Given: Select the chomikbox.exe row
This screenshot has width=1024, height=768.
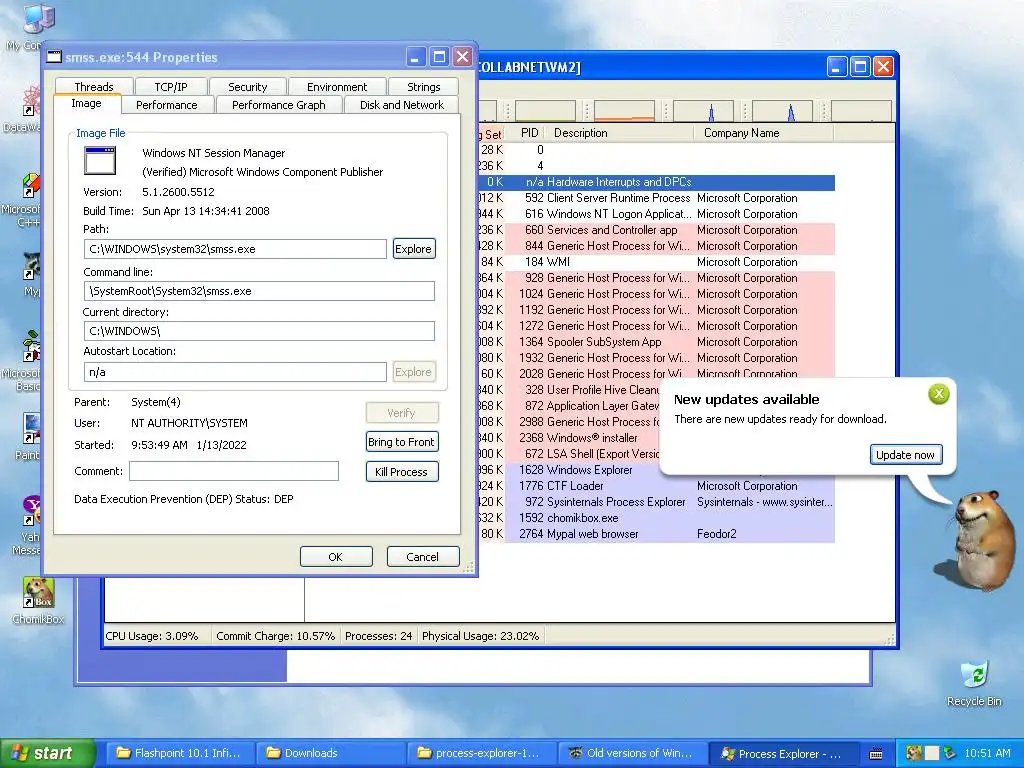Looking at the screenshot, I should click(656, 518).
